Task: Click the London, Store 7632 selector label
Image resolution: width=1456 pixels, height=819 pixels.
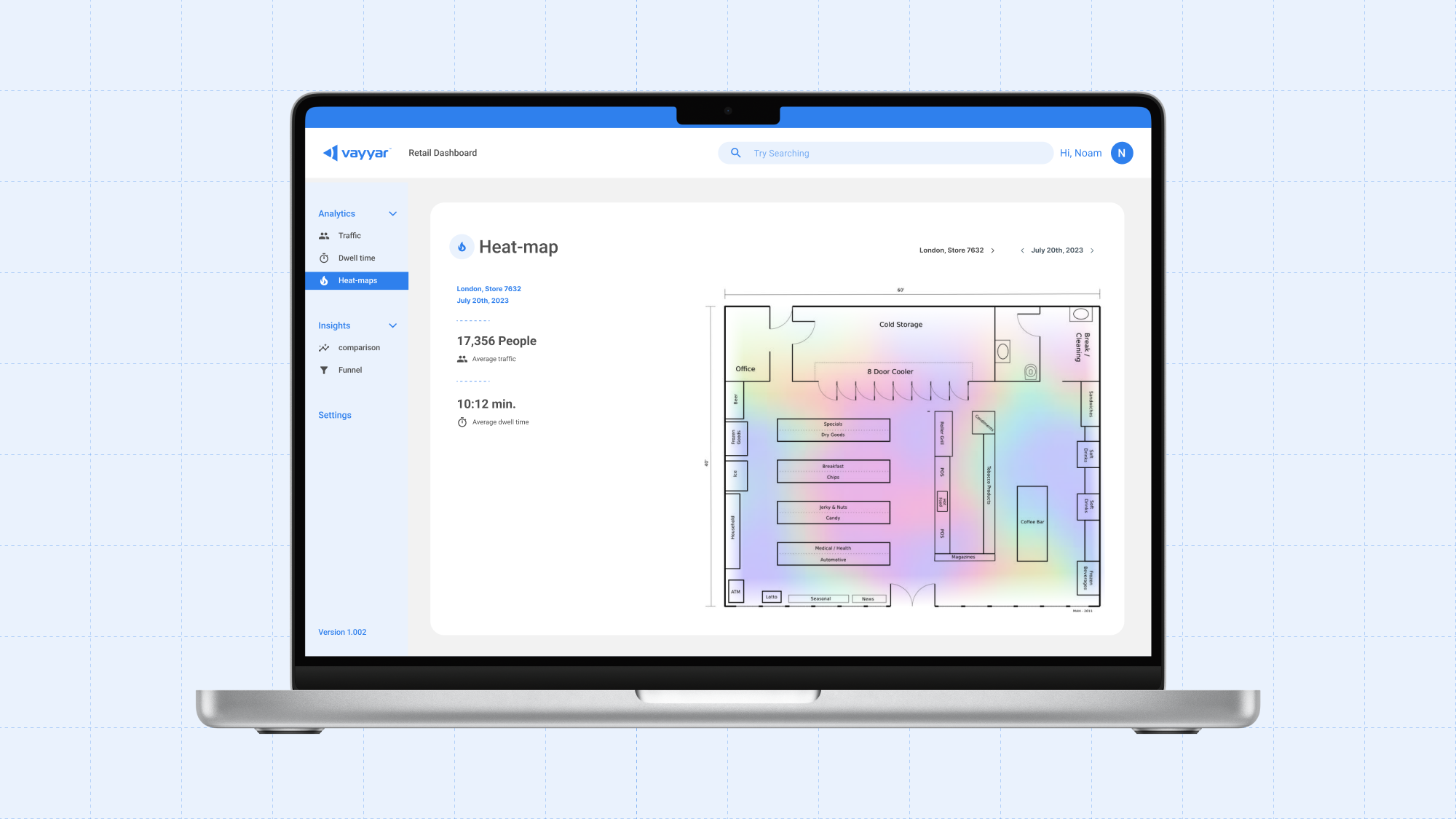Action: [x=951, y=250]
